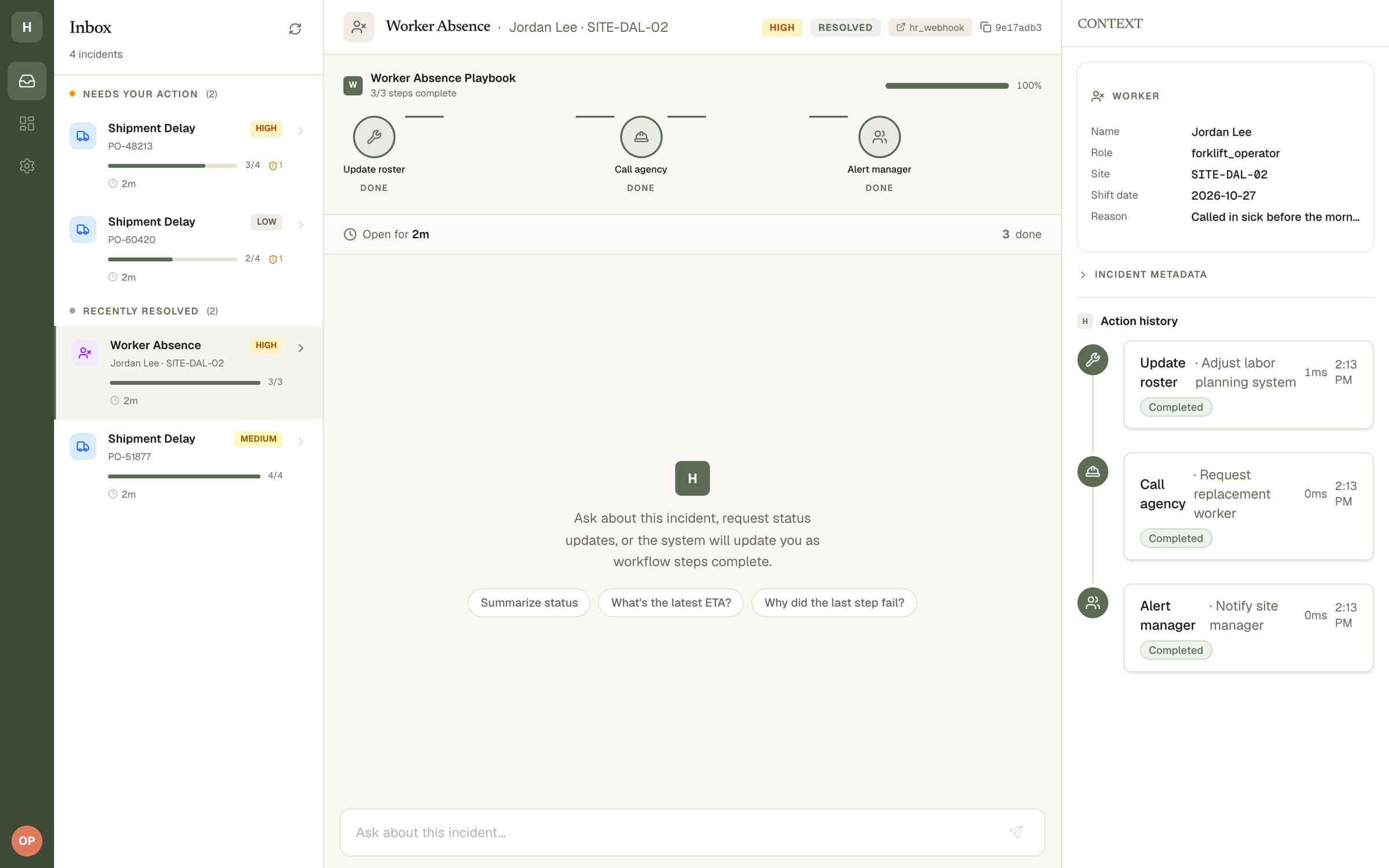Expand the Incident Metadata section
The height and width of the screenshot is (868, 1389).
pyautogui.click(x=1144, y=275)
